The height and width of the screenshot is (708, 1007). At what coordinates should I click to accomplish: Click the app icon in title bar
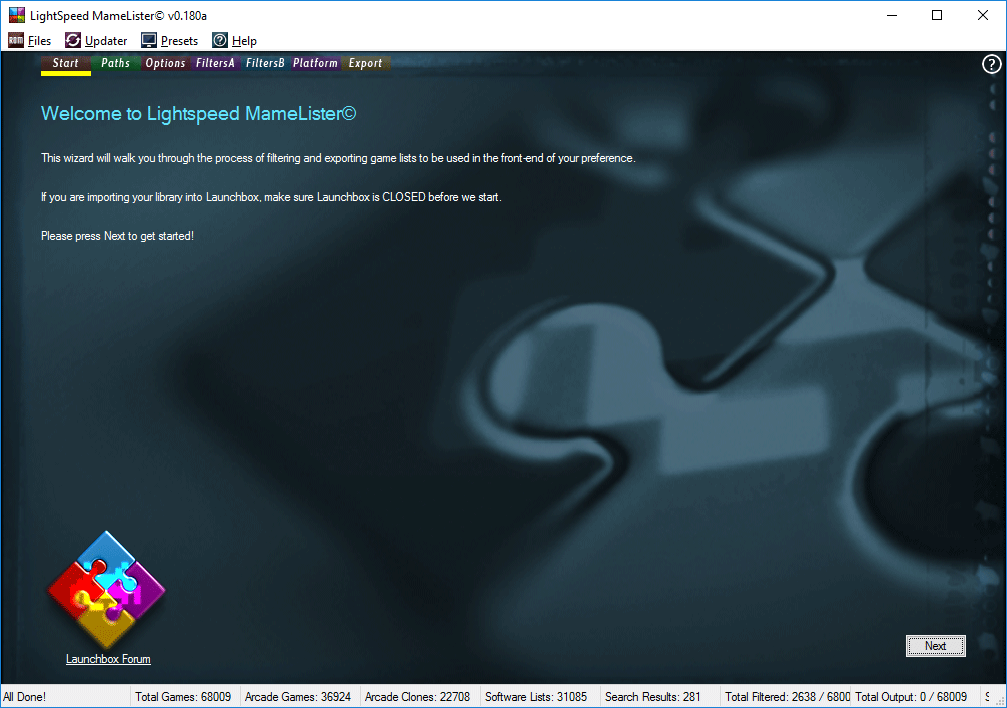coord(16,15)
